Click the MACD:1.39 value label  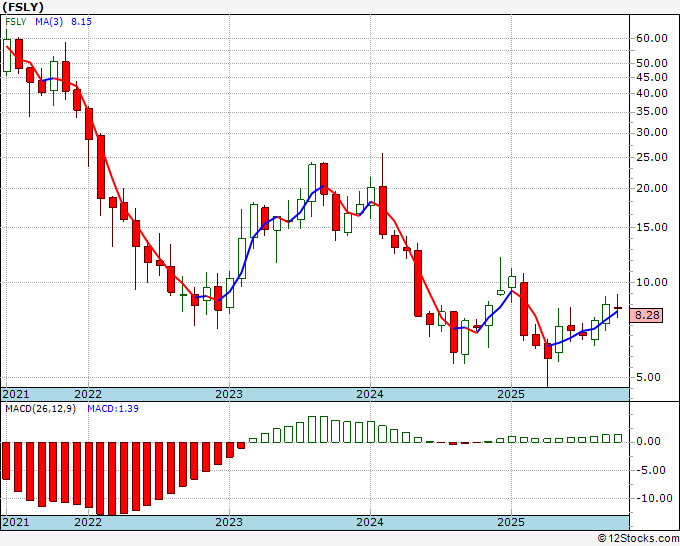click(113, 409)
